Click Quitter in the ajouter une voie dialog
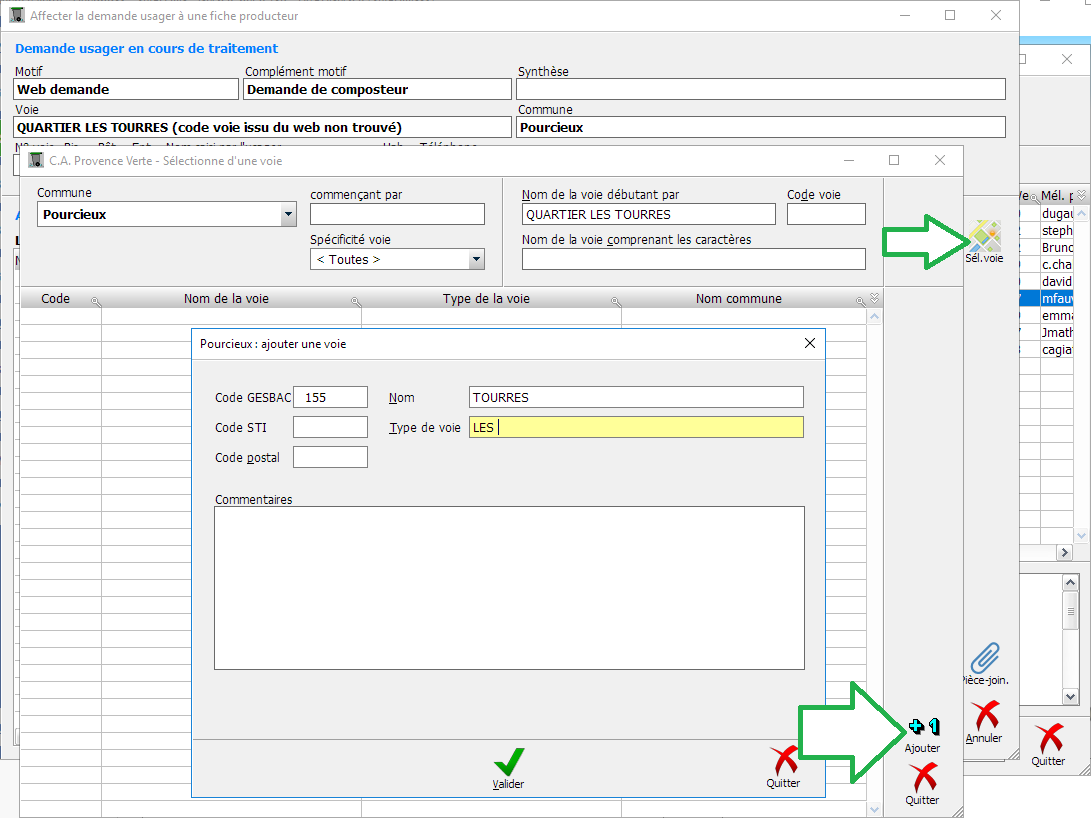 [783, 763]
